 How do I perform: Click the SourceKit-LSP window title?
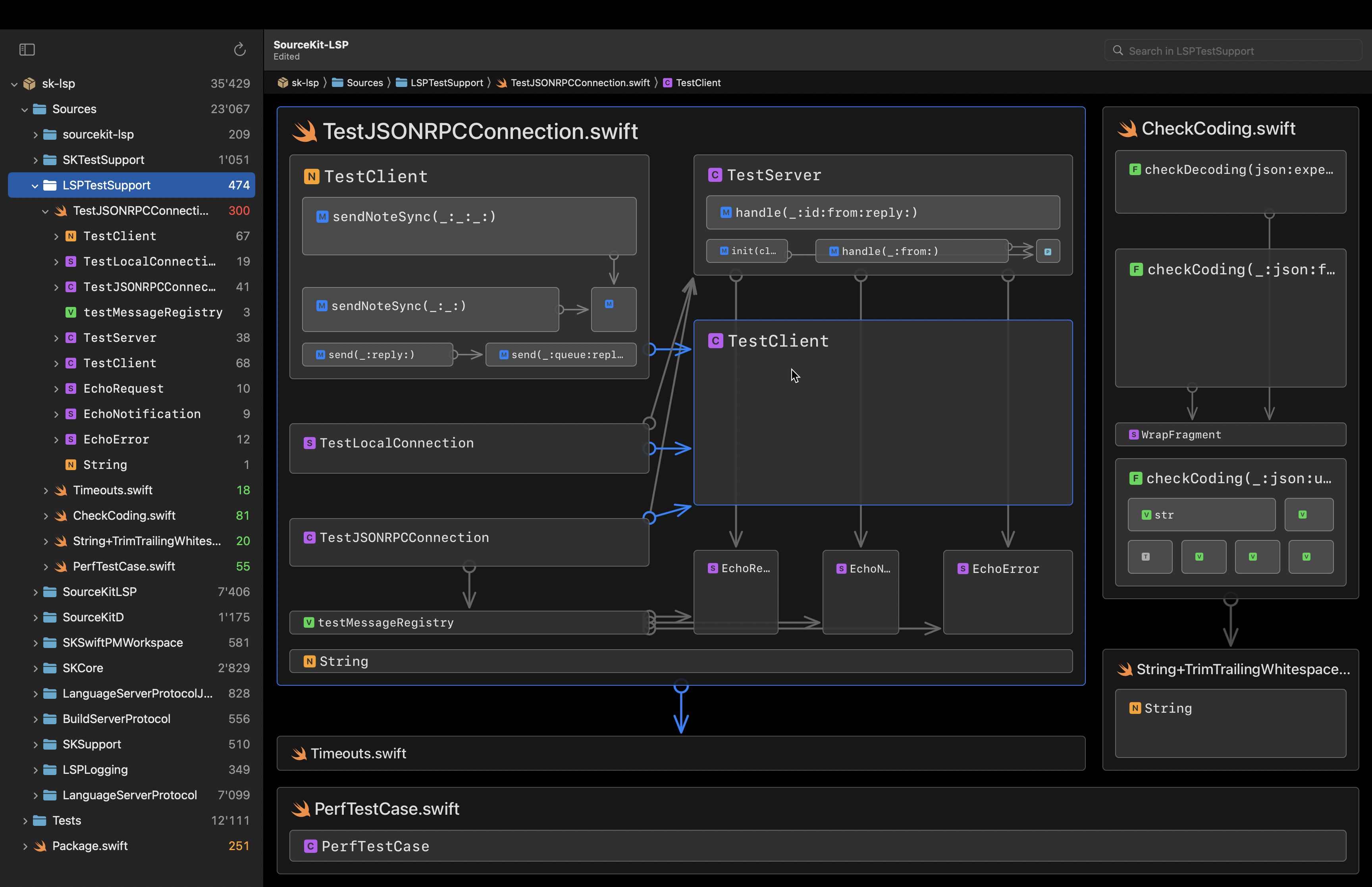pyautogui.click(x=311, y=44)
